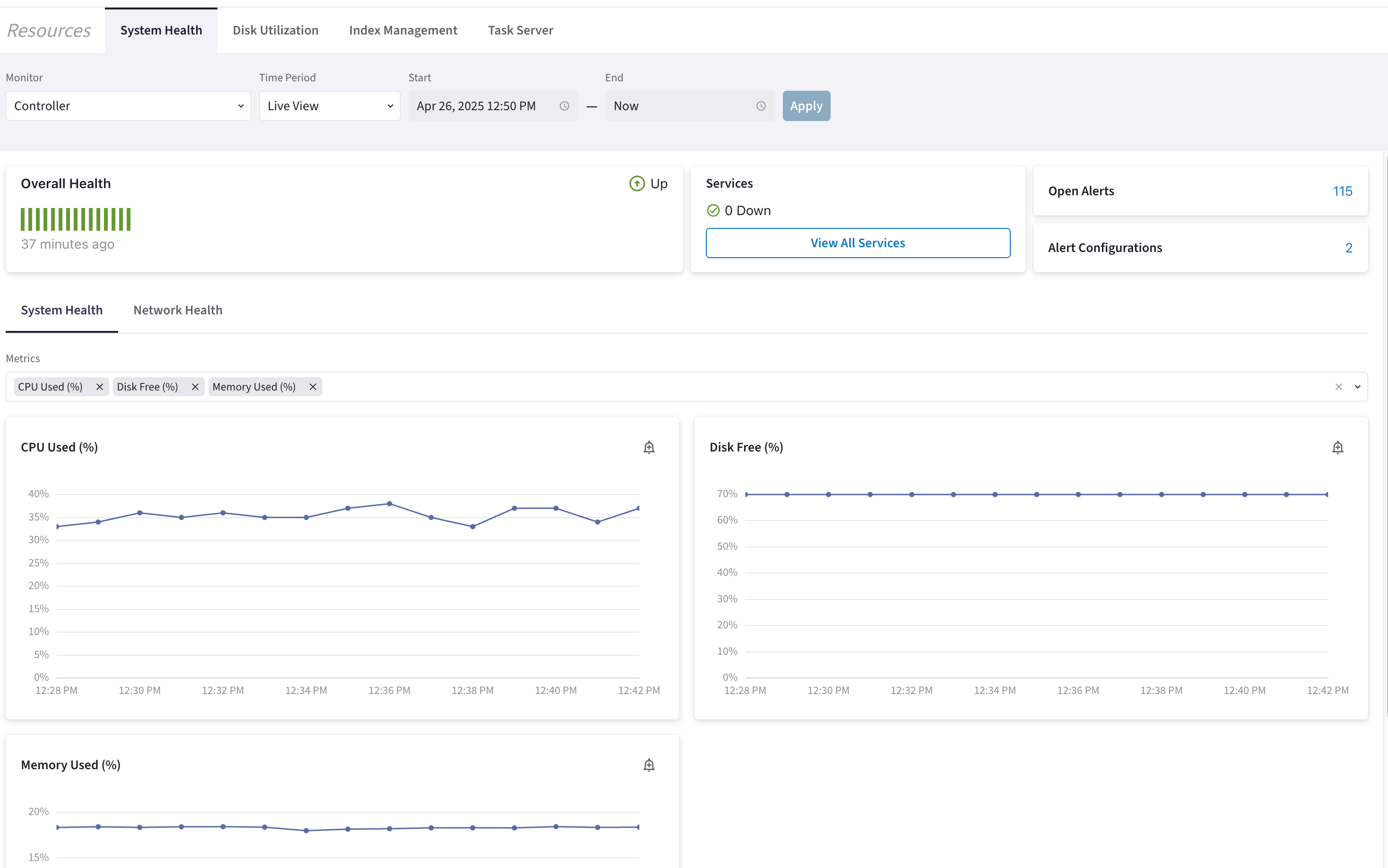
Task: Click the View All Services button
Action: (x=857, y=243)
